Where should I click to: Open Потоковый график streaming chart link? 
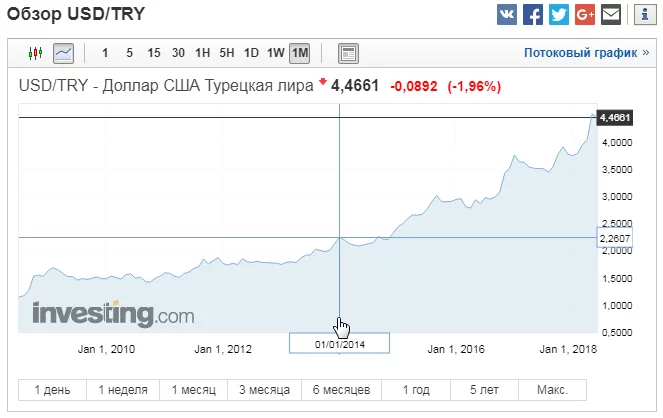pyautogui.click(x=586, y=52)
